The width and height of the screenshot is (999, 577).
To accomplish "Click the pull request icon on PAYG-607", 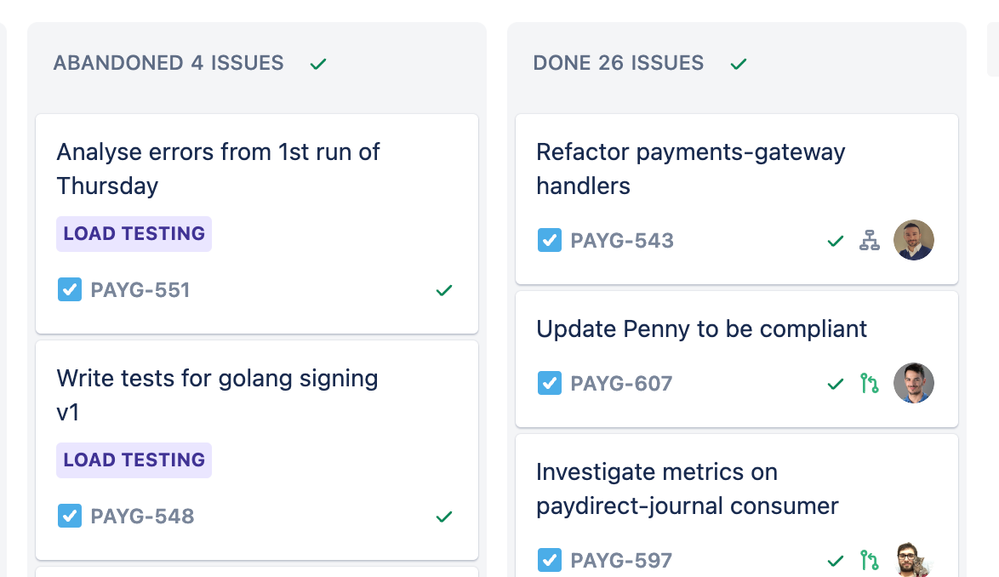I will click(869, 383).
